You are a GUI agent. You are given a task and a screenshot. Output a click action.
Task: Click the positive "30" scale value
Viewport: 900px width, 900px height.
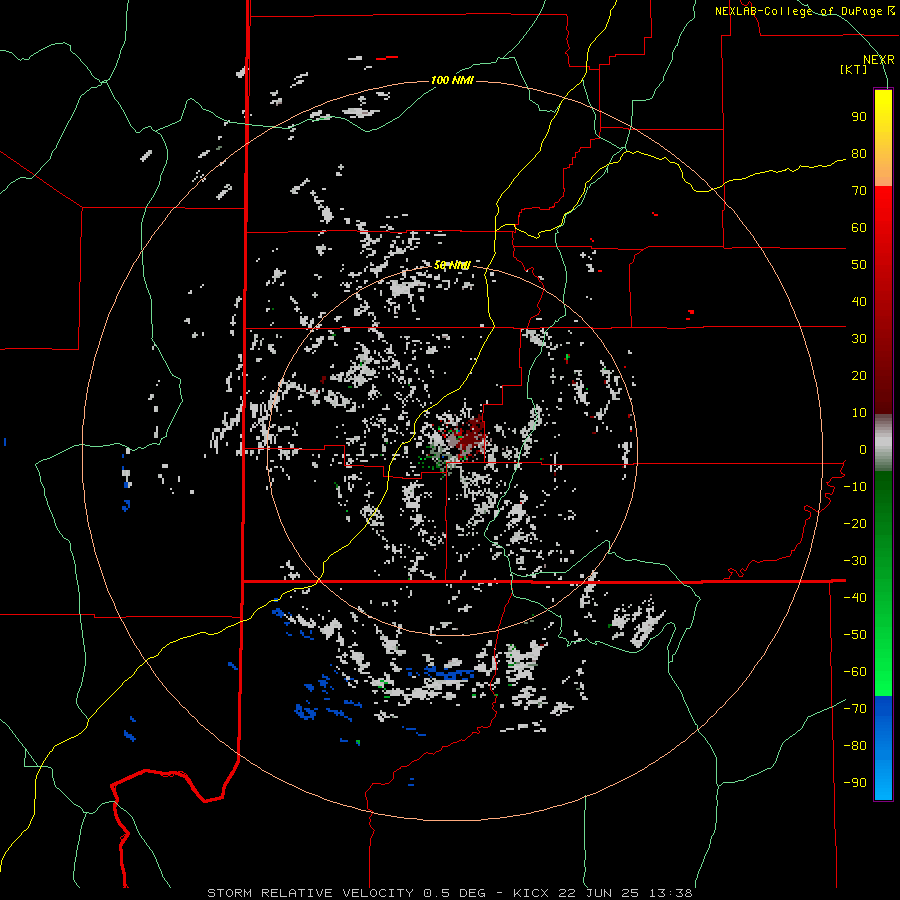(859, 339)
